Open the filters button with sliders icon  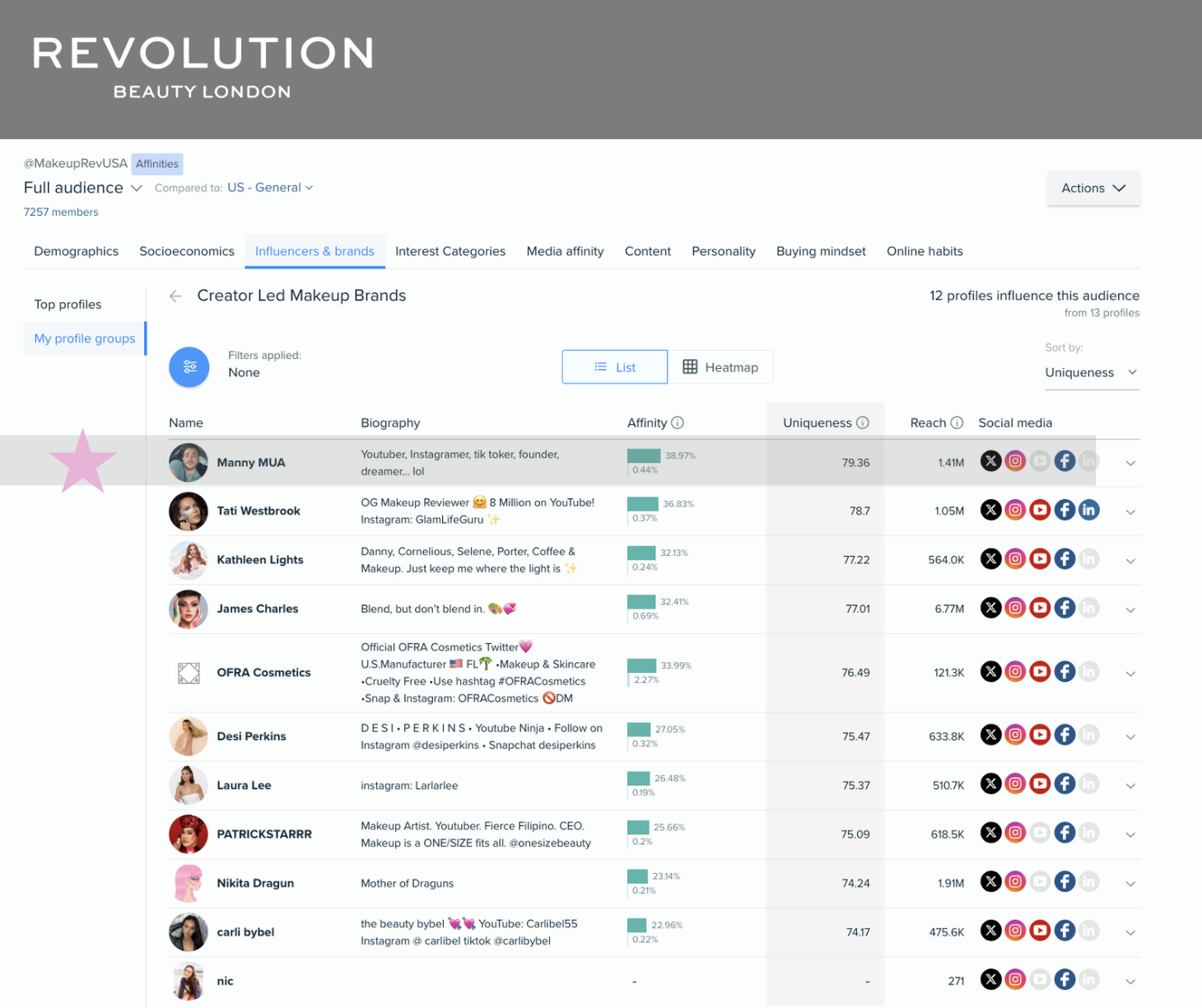(x=189, y=366)
